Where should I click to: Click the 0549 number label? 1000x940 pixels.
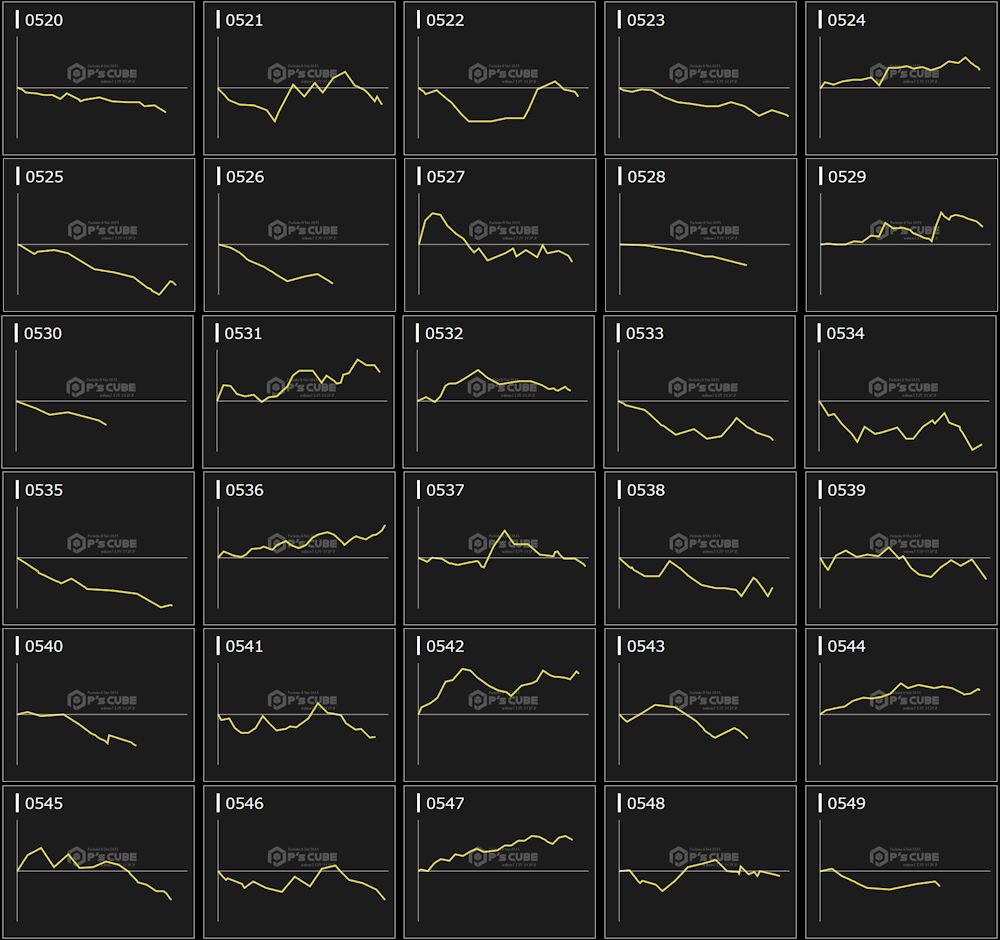(x=846, y=804)
